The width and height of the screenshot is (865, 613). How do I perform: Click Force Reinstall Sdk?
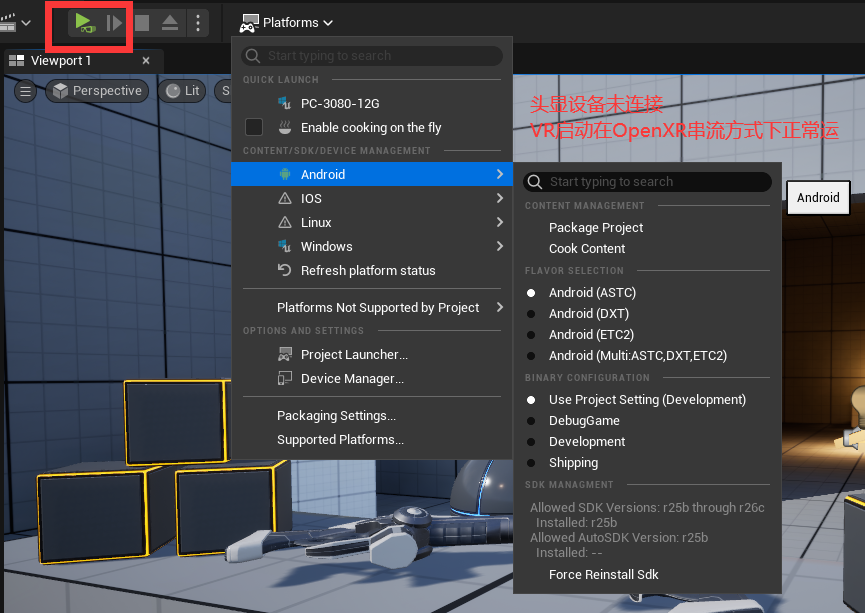(647, 574)
